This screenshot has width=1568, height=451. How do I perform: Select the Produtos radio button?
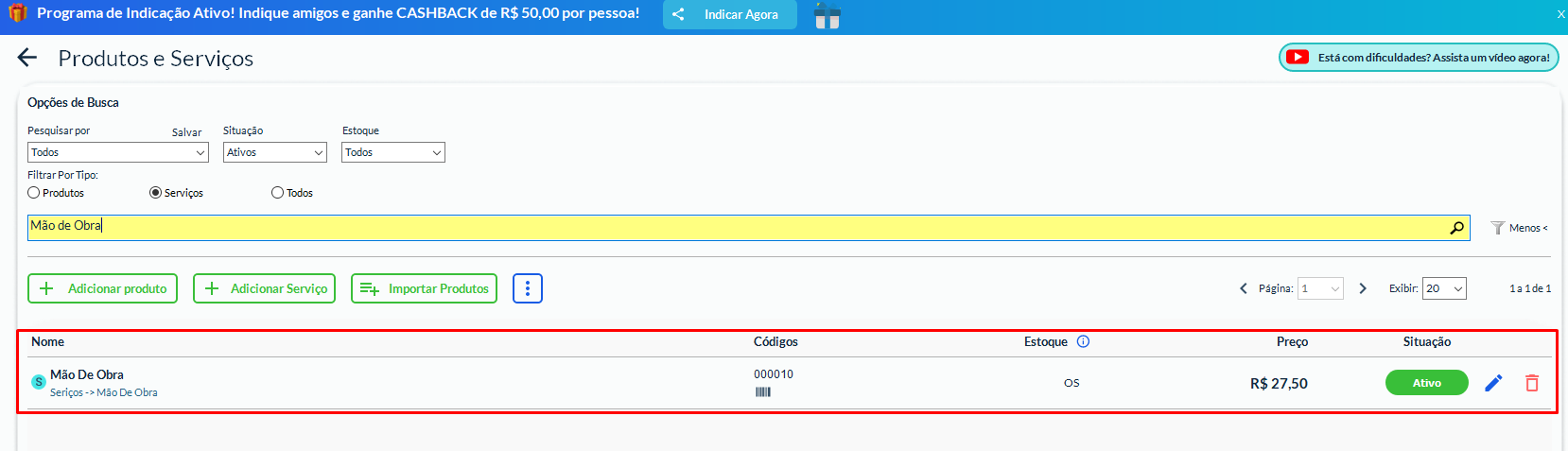(34, 193)
